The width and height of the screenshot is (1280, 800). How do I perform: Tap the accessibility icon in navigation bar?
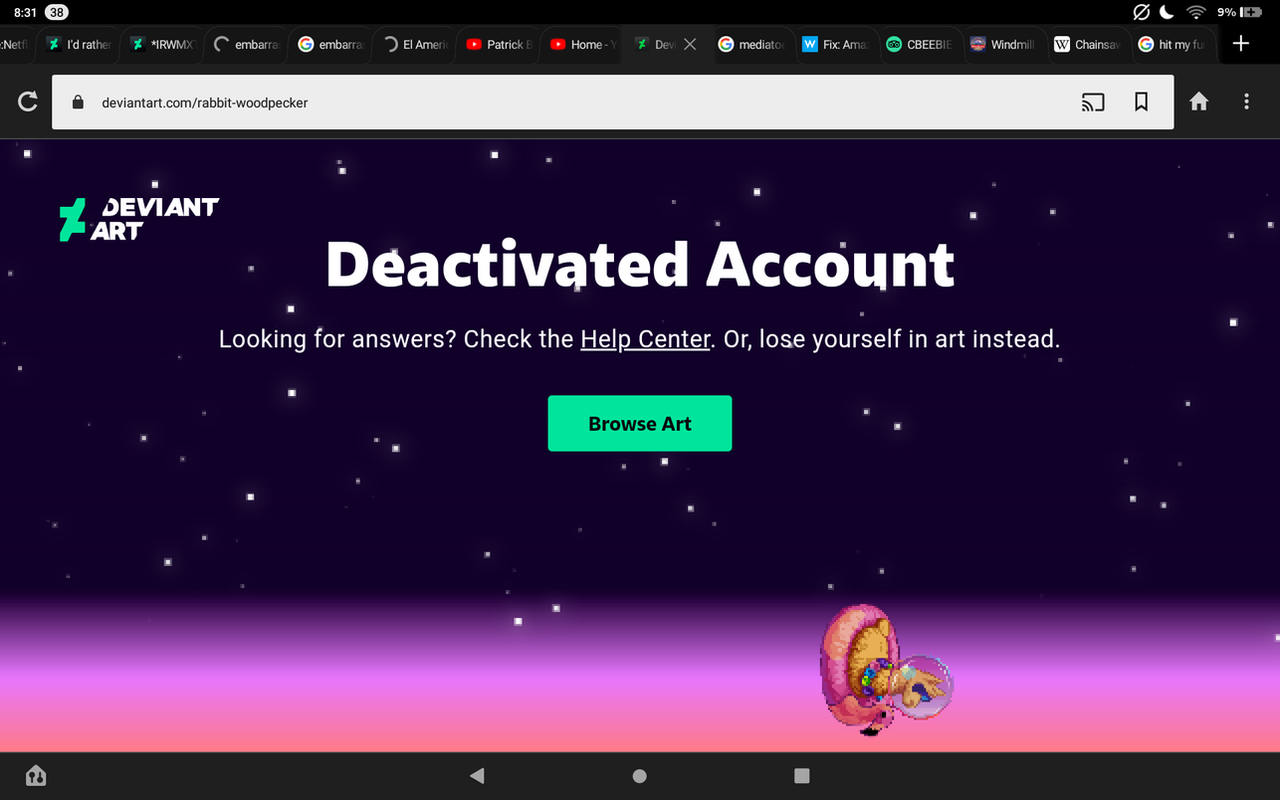36,775
